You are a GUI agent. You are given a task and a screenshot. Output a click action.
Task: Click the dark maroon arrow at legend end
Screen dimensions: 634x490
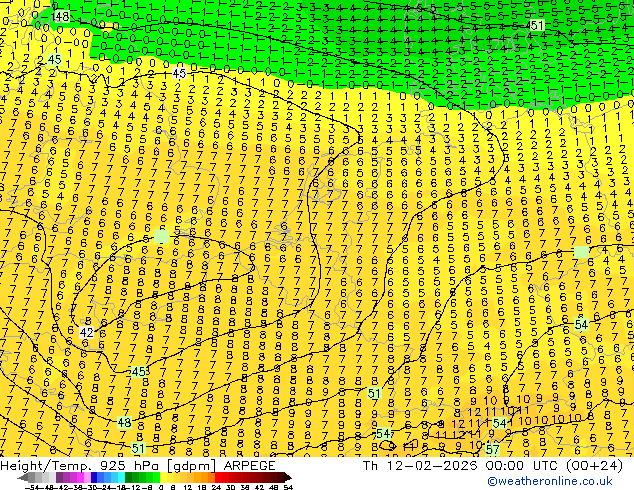click(x=288, y=477)
